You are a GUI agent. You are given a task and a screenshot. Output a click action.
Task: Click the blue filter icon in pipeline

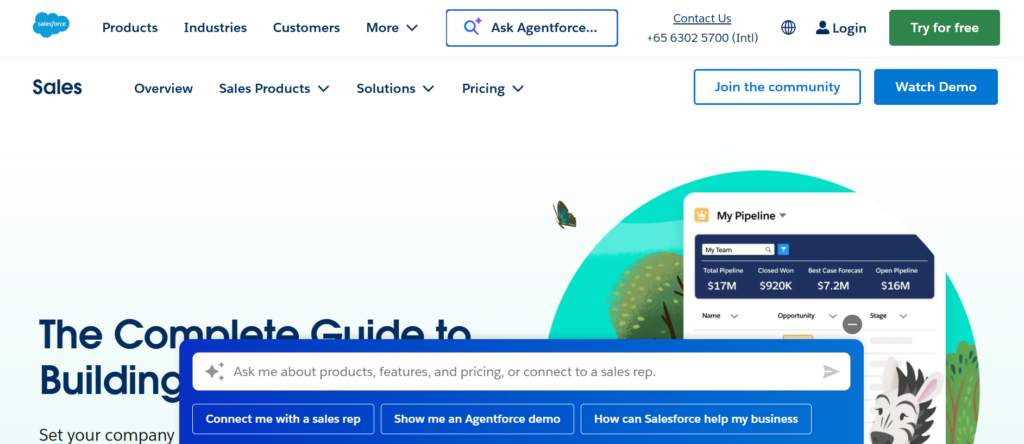pos(783,249)
